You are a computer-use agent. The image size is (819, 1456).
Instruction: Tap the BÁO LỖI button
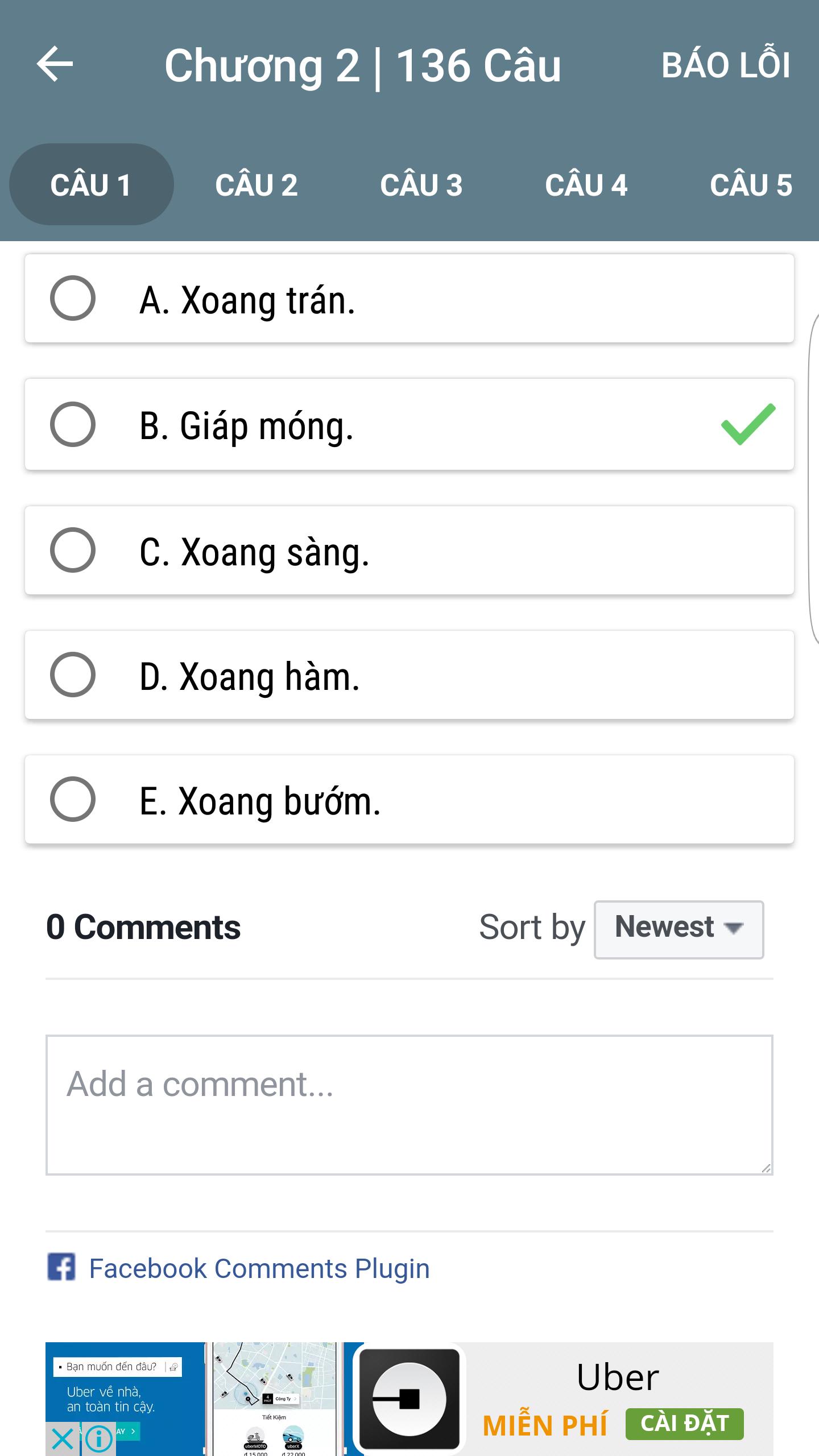726,64
